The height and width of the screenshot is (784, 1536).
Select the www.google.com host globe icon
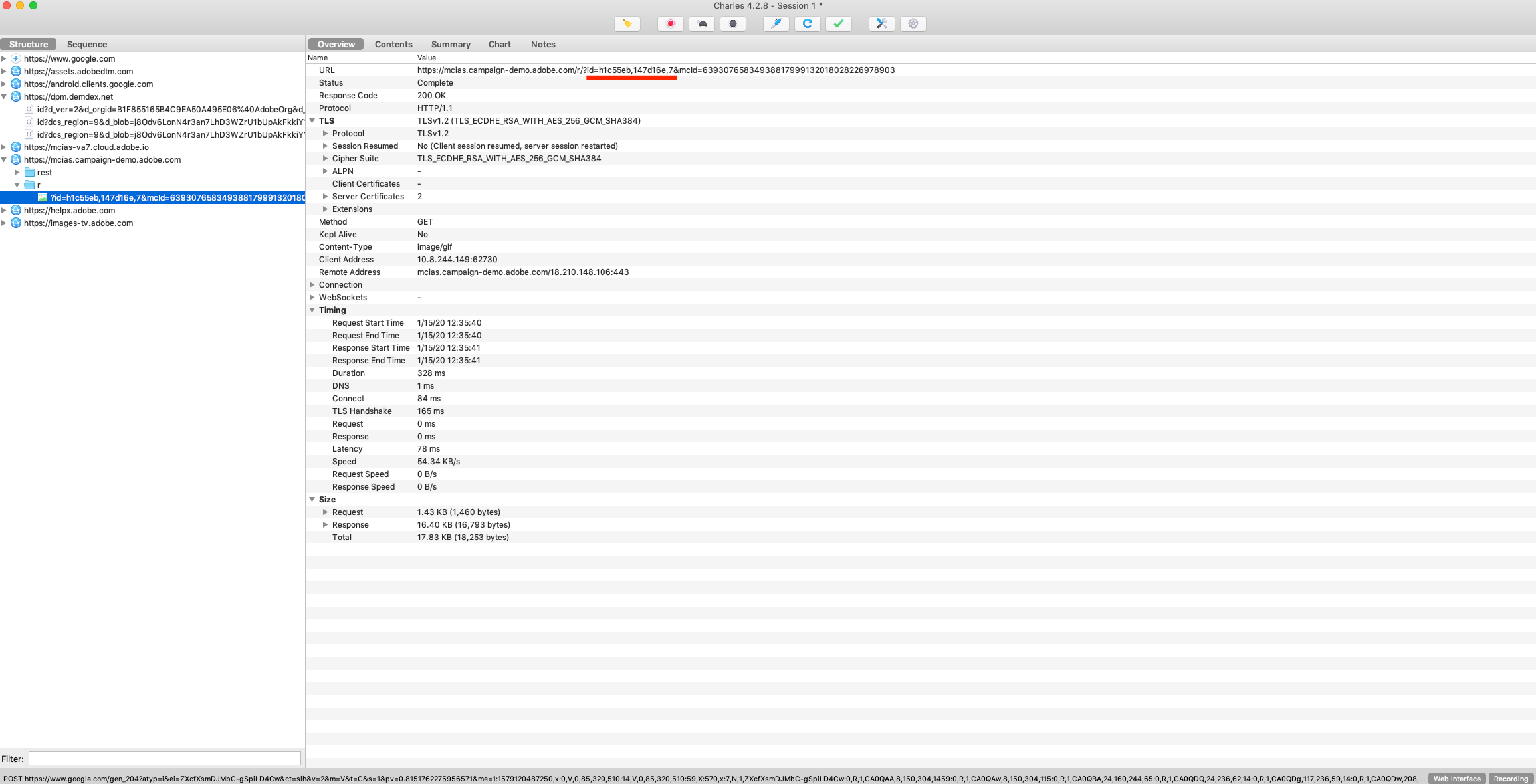(16, 58)
